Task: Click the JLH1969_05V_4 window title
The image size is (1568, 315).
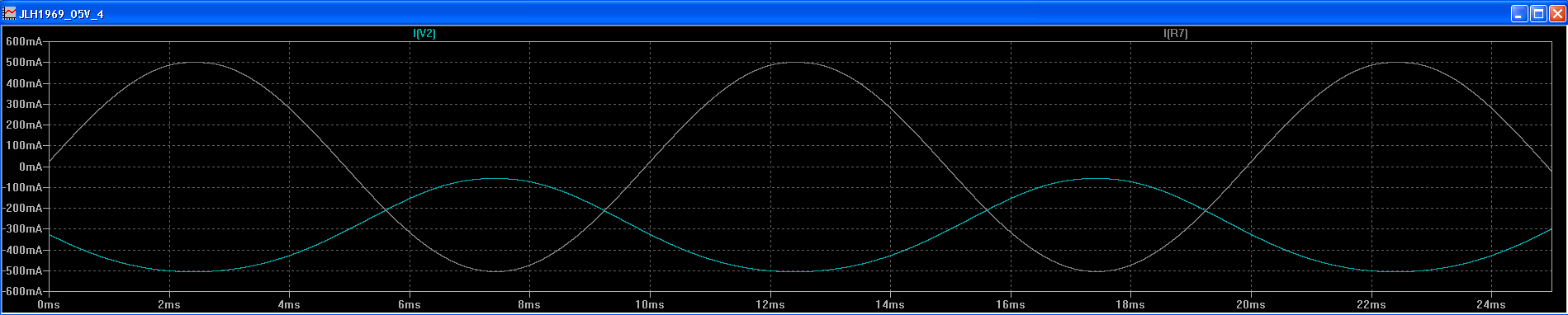Action: tap(61, 14)
